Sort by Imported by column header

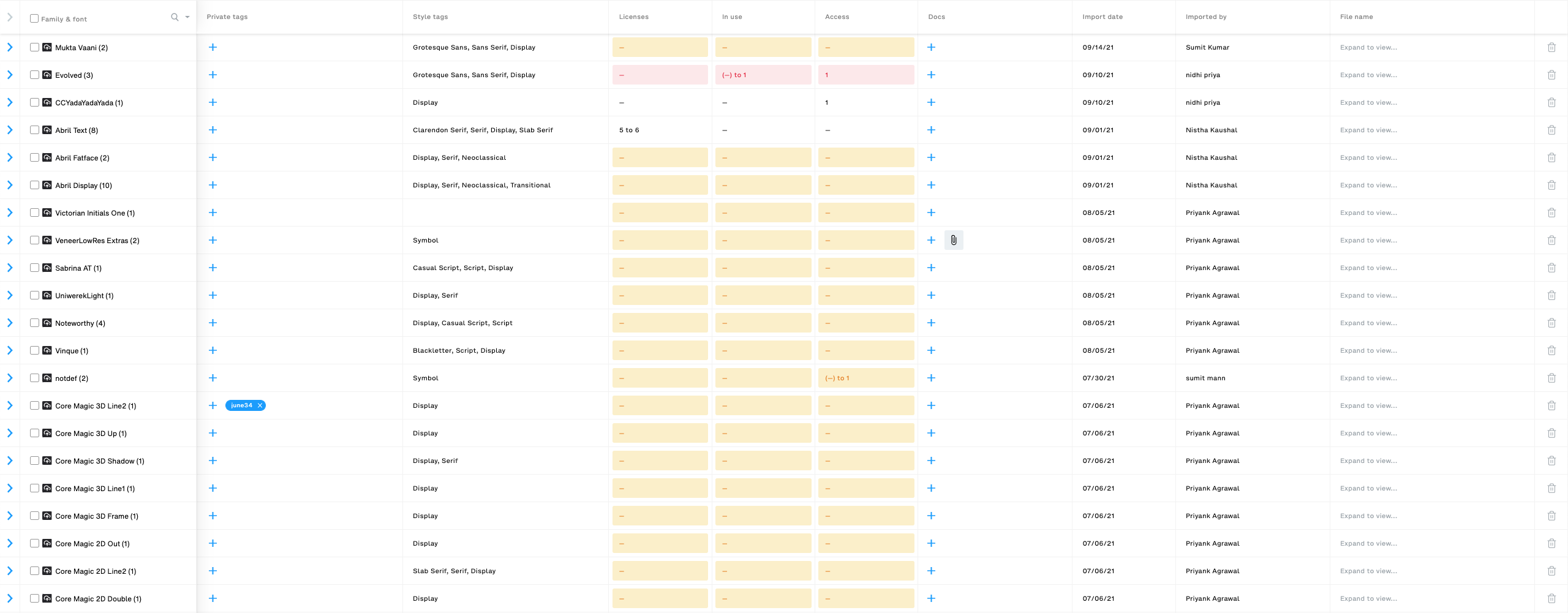point(1206,17)
